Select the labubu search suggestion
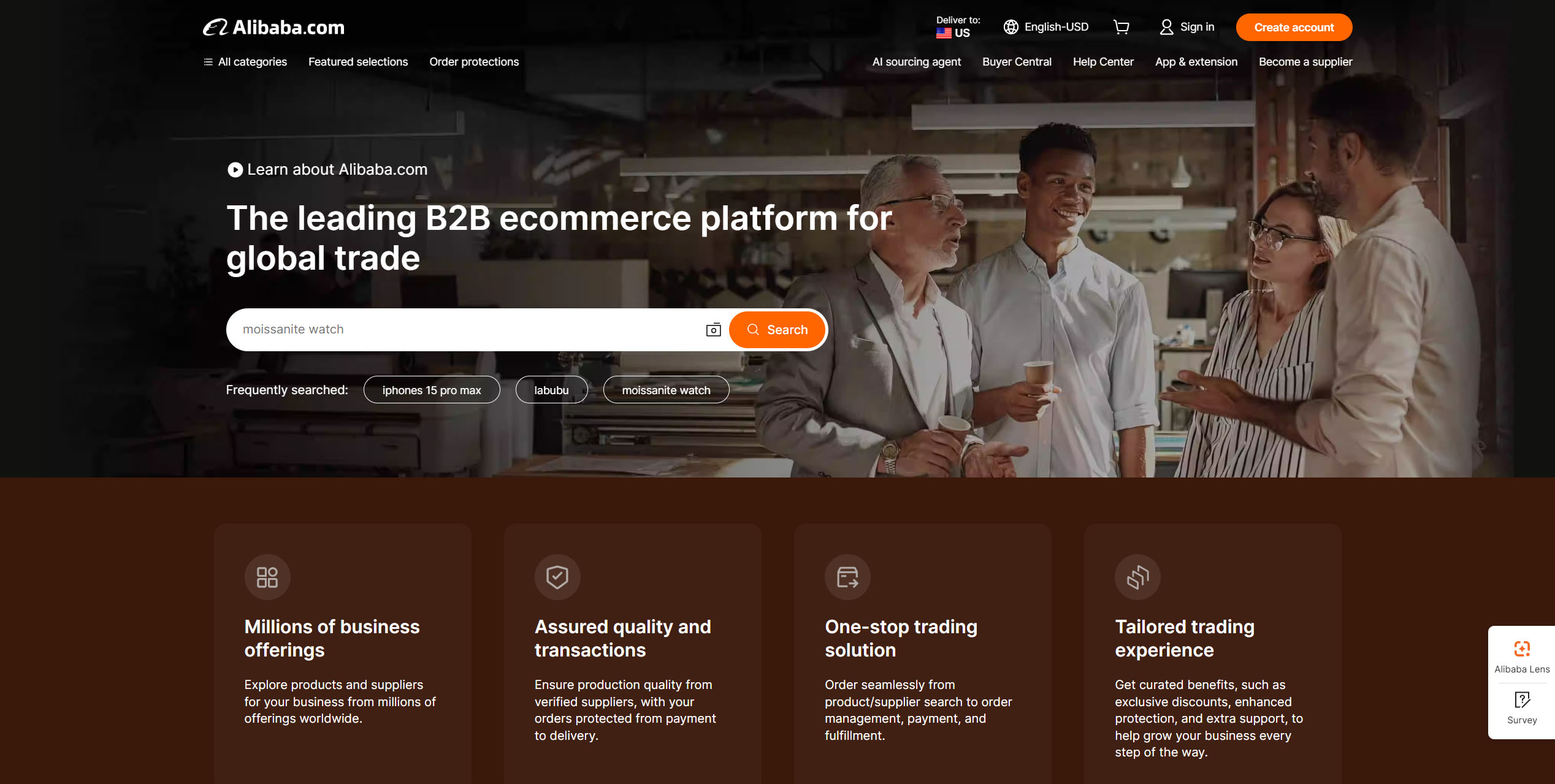 point(551,390)
